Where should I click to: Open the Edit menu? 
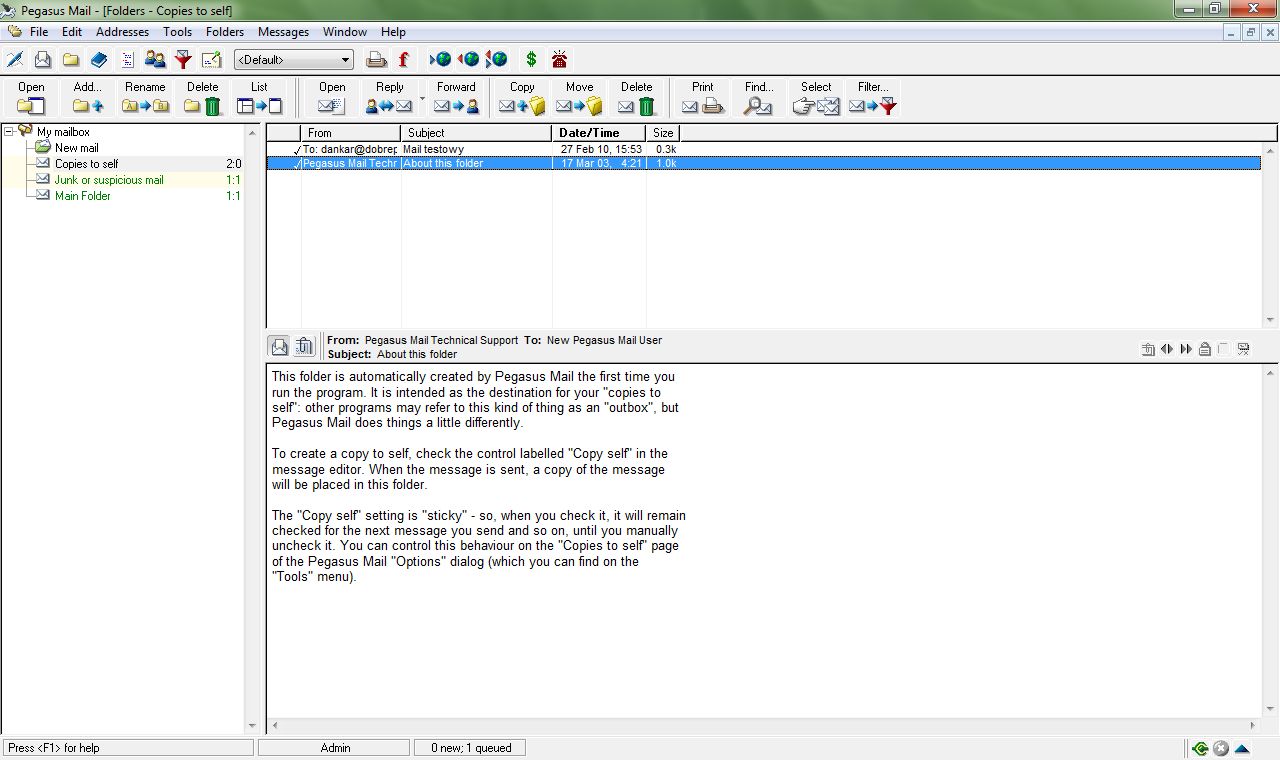pyautogui.click(x=72, y=32)
